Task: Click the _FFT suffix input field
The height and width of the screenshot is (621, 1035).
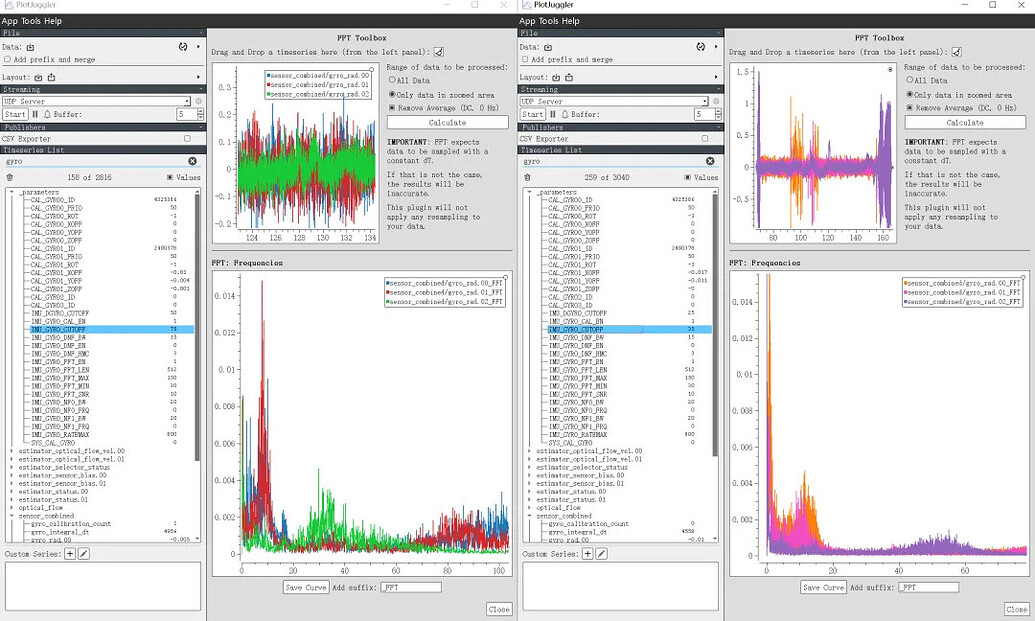Action: pos(411,587)
